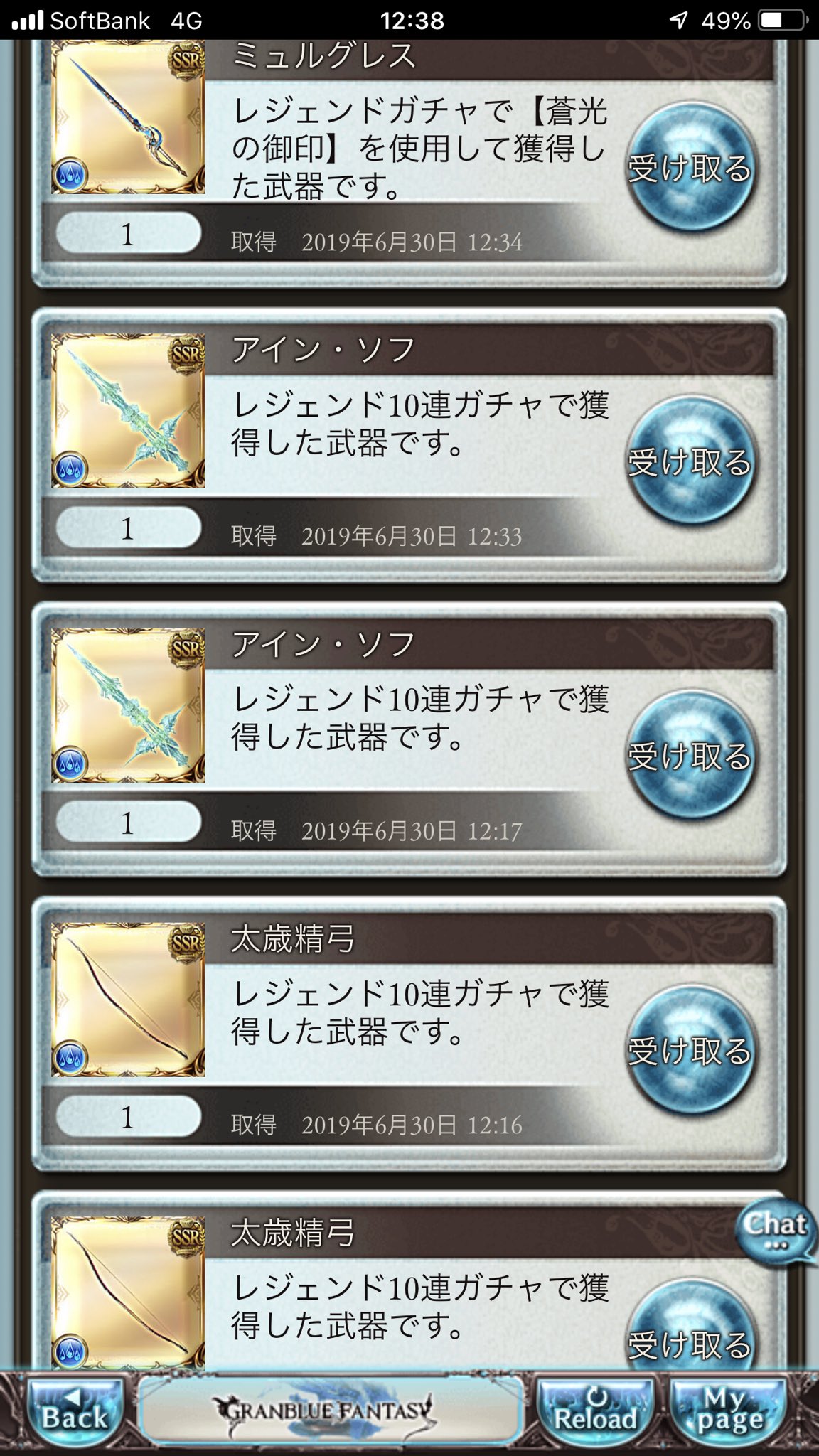This screenshot has width=819, height=1456.
Task: Reload the page from the bottom bar
Action: pos(595,1413)
